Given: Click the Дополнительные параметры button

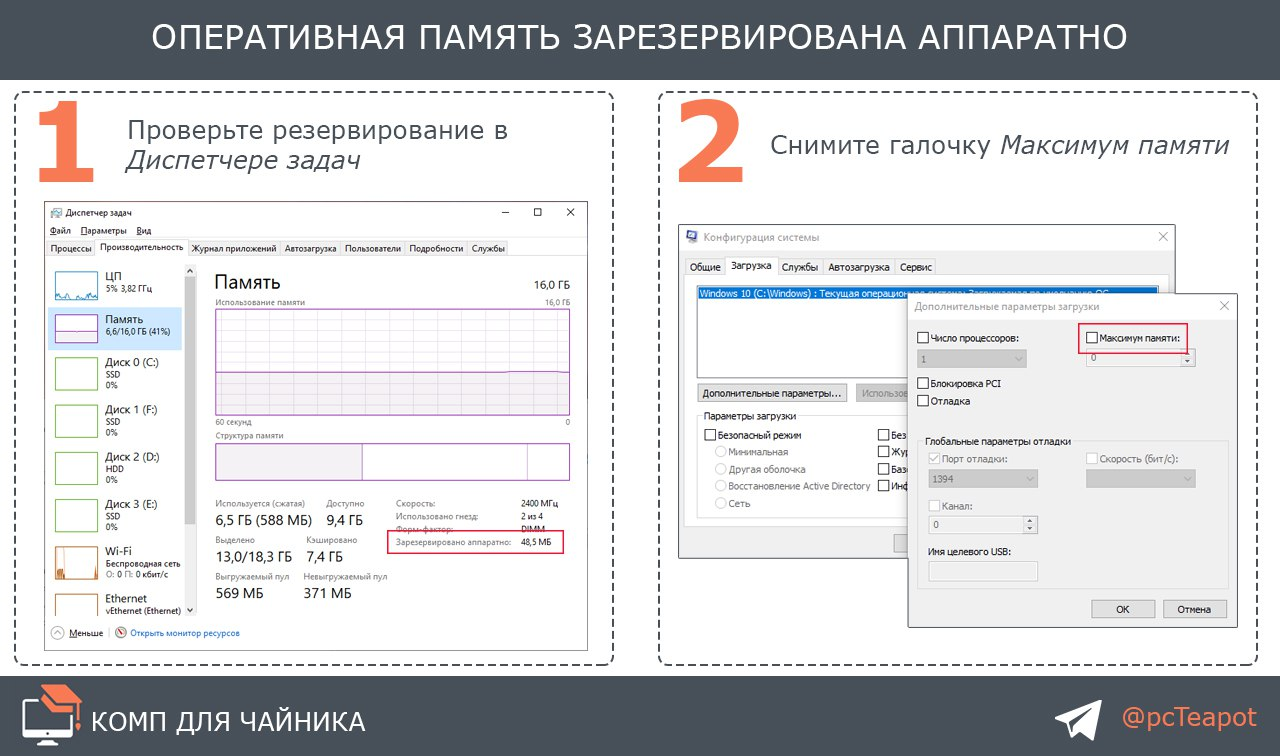Looking at the screenshot, I should point(773,393).
